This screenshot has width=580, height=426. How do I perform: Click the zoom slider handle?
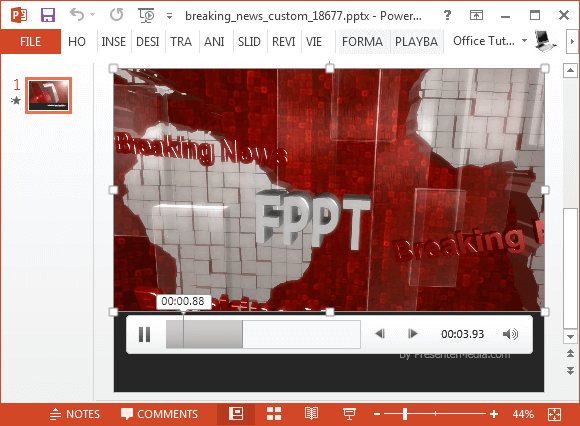[405, 414]
